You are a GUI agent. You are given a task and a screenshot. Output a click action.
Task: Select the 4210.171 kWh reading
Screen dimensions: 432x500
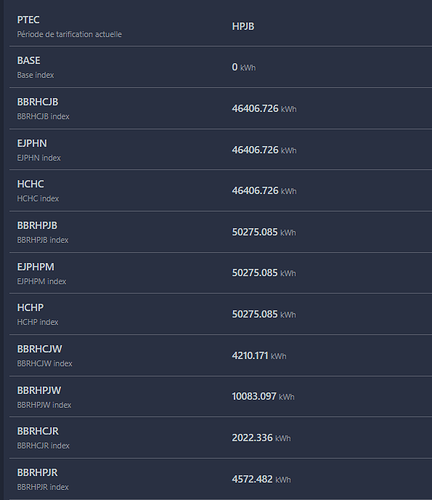click(x=259, y=356)
